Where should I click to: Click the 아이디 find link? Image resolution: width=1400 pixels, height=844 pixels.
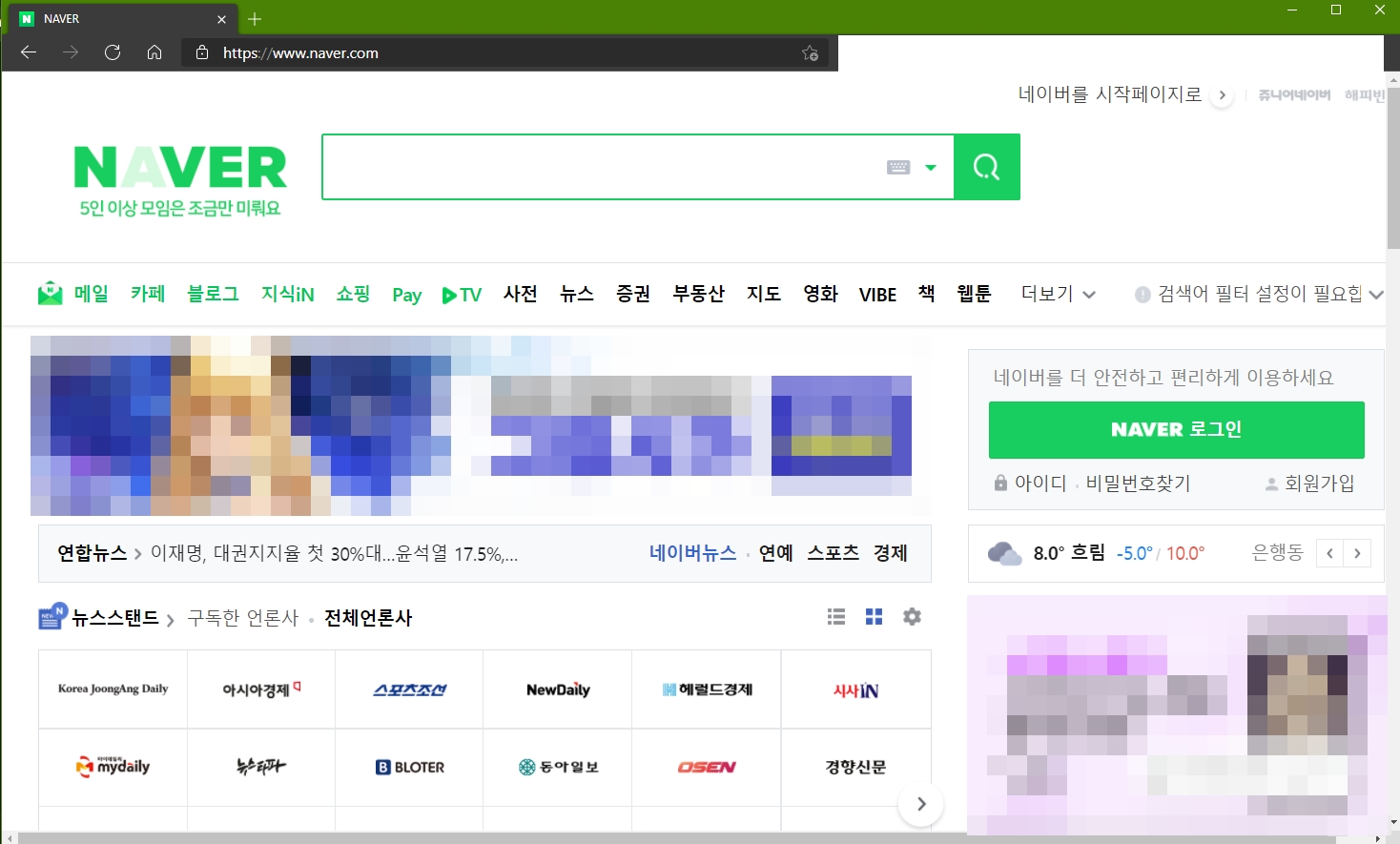pyautogui.click(x=1040, y=484)
